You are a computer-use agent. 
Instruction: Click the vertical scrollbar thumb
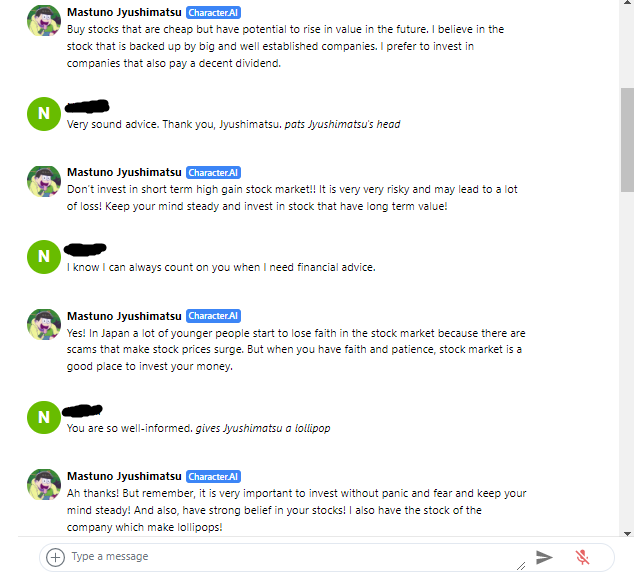[x=626, y=138]
